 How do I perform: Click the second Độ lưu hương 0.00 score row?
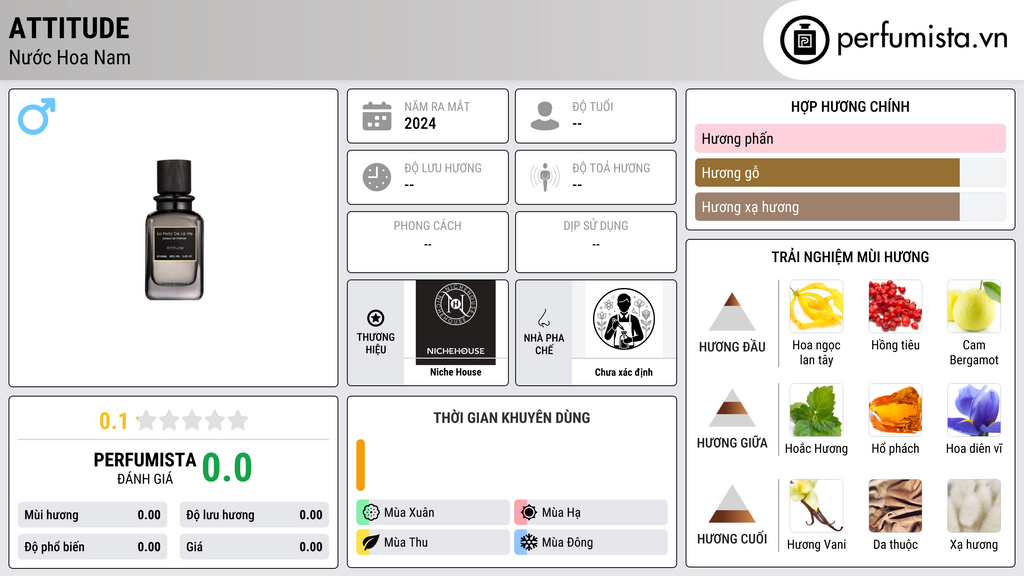coord(255,515)
